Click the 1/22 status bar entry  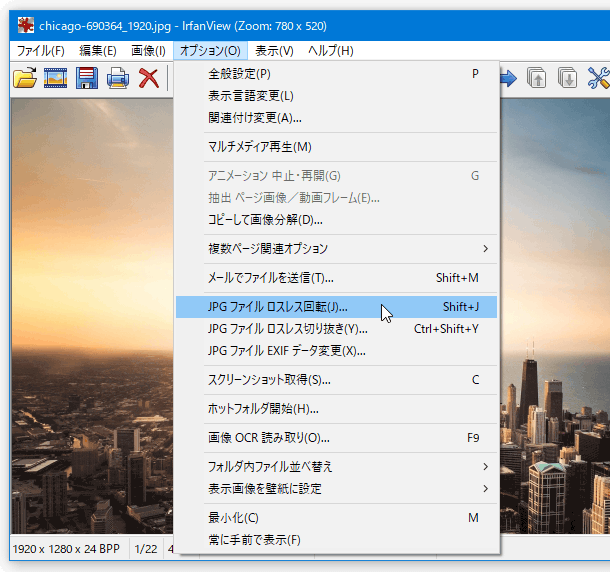tap(146, 549)
